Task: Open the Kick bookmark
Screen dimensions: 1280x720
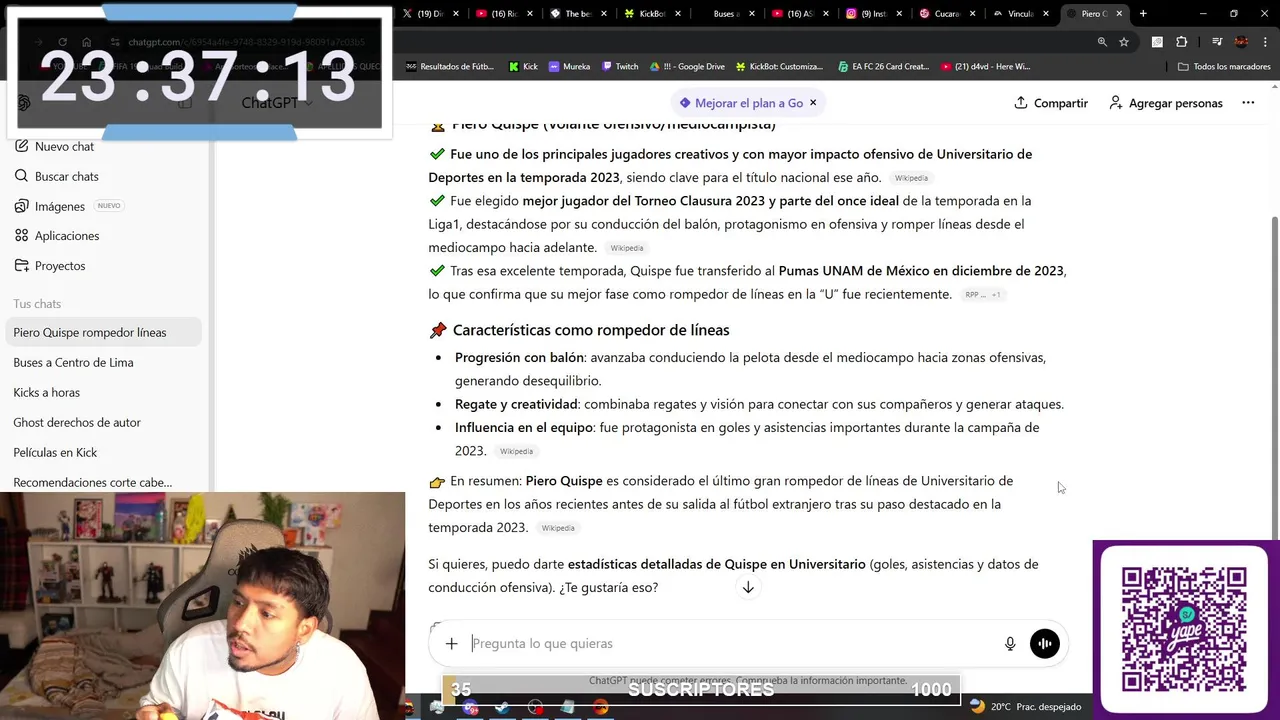Action: 523,67
